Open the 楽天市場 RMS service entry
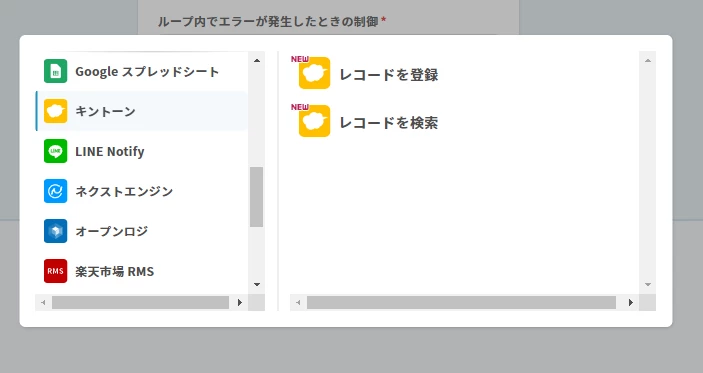This screenshot has width=703, height=373. click(x=141, y=271)
